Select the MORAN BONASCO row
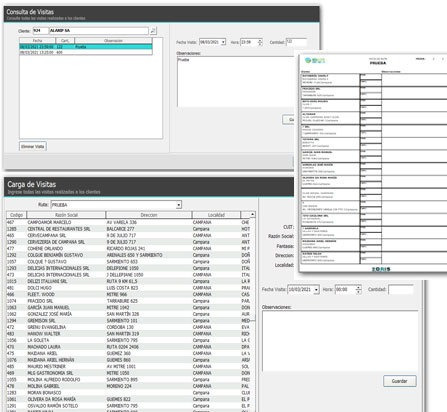The height and width of the screenshot is (412, 447). [128, 393]
